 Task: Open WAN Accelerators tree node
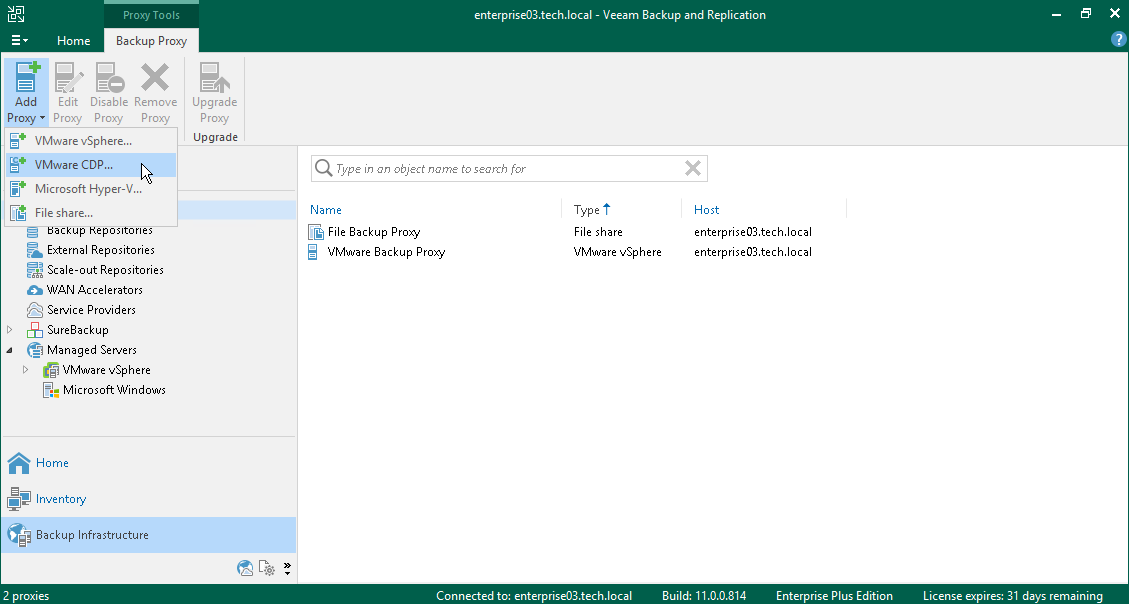(94, 290)
